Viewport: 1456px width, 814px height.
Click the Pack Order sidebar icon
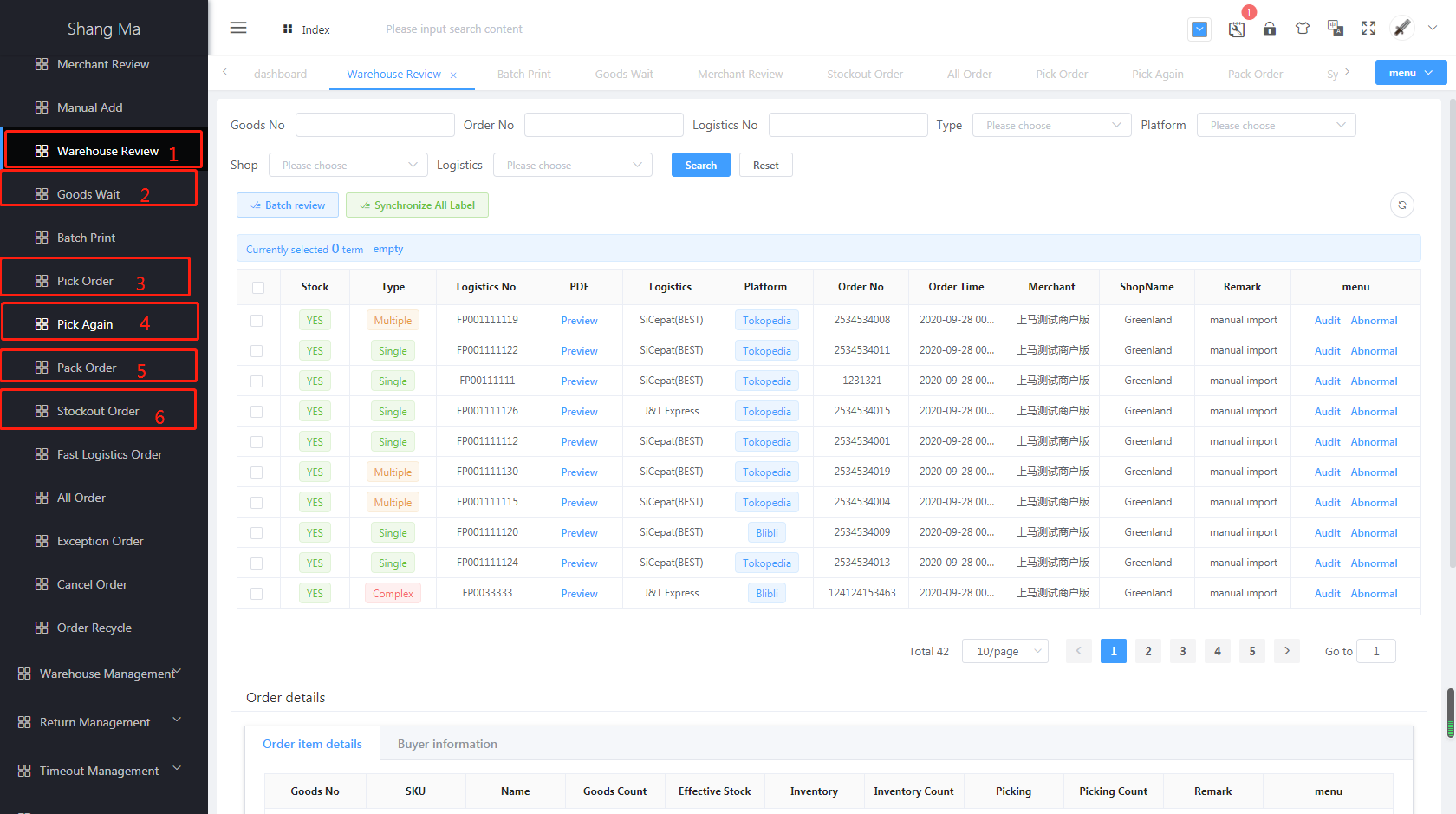pos(42,368)
